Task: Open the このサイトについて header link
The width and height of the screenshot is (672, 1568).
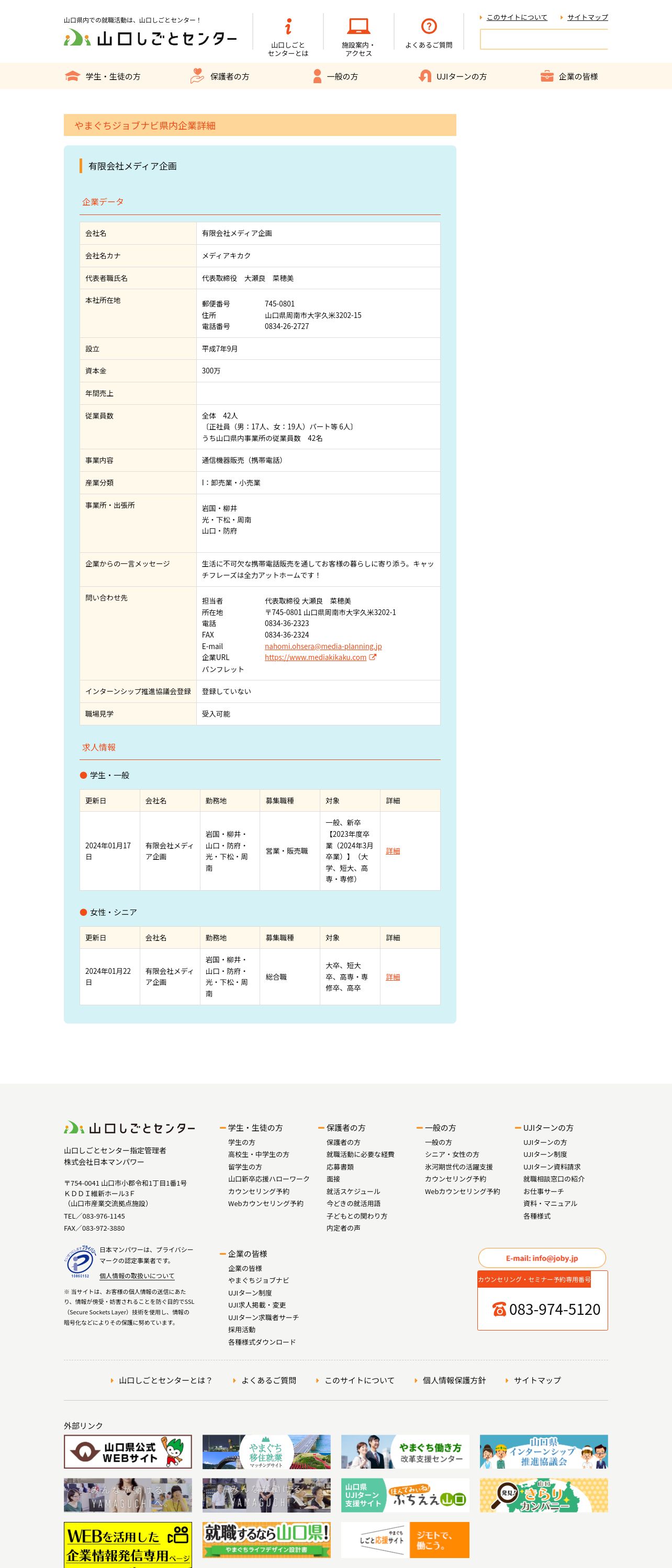Action: (517, 17)
